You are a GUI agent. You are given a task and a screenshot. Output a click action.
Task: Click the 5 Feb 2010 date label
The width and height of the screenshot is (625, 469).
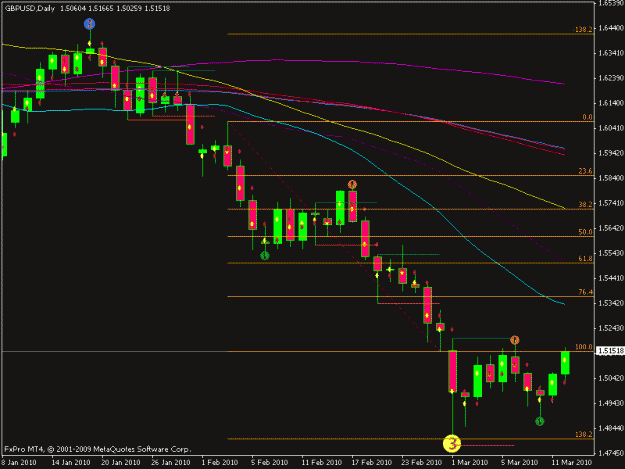click(x=269, y=463)
